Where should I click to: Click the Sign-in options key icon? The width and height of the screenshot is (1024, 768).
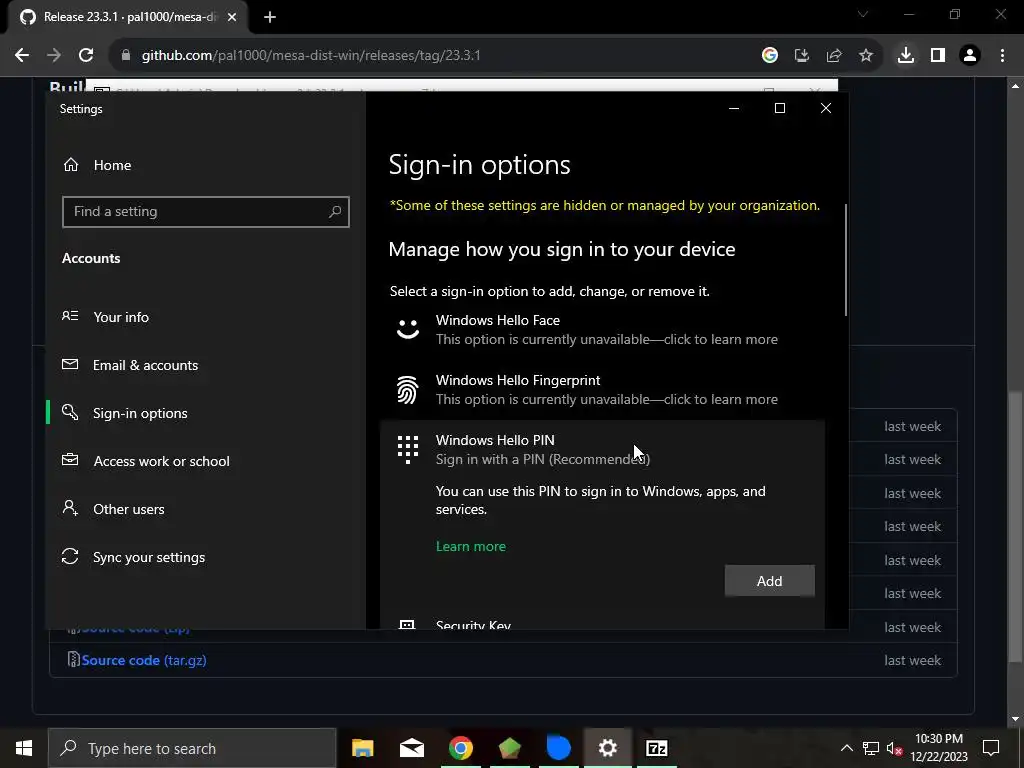pyautogui.click(x=70, y=412)
